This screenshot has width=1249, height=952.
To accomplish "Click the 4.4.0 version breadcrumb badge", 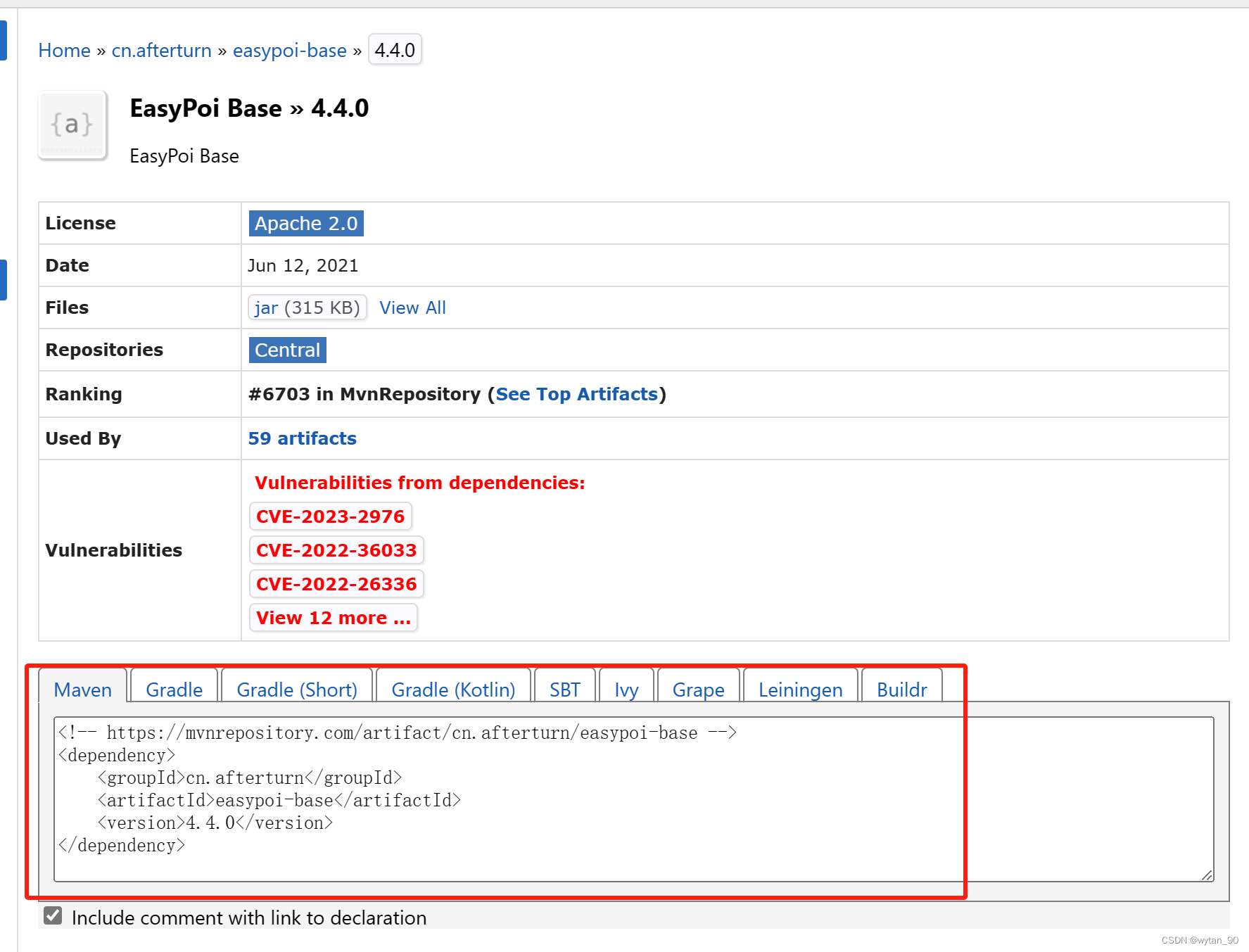I will pyautogui.click(x=395, y=50).
